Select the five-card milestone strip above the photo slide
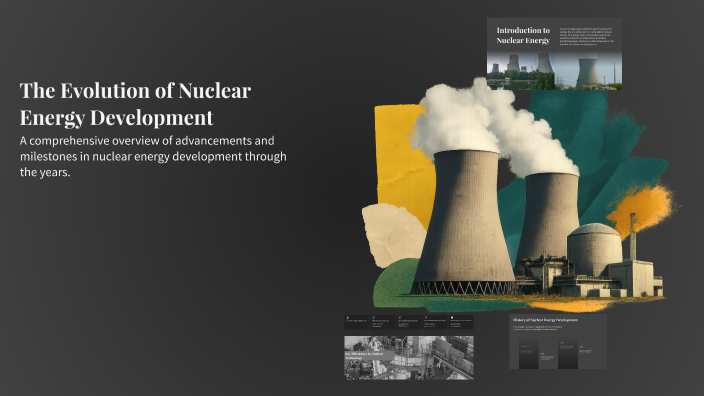This screenshot has height=396, width=704. (409, 322)
